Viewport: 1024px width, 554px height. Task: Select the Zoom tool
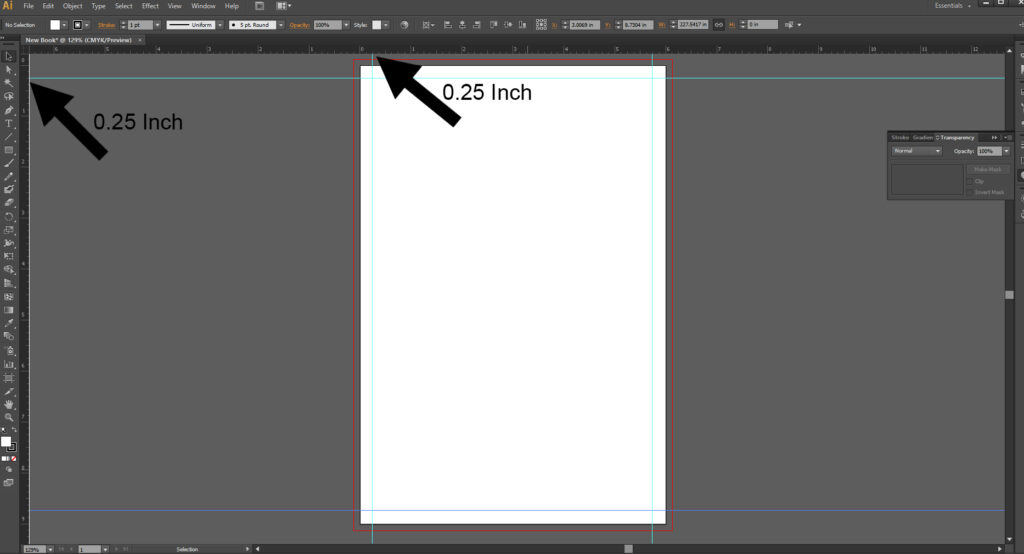point(8,417)
